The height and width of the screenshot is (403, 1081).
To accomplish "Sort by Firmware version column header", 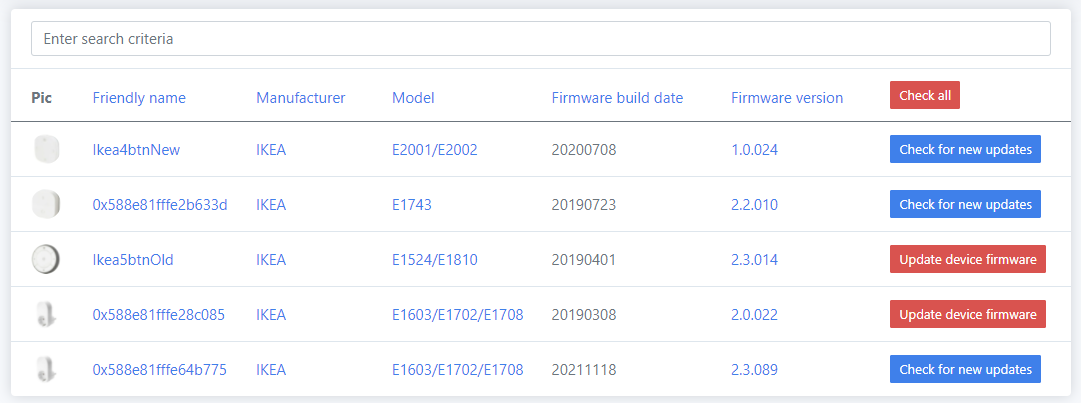I will 786,98.
